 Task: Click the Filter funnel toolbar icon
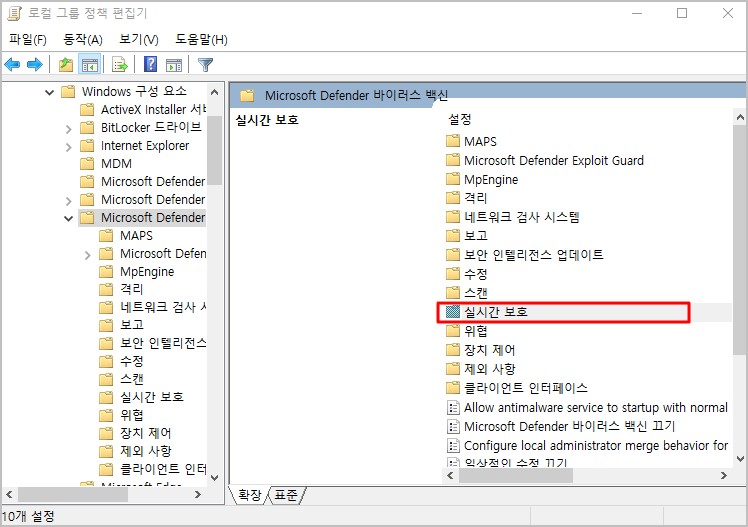205,64
